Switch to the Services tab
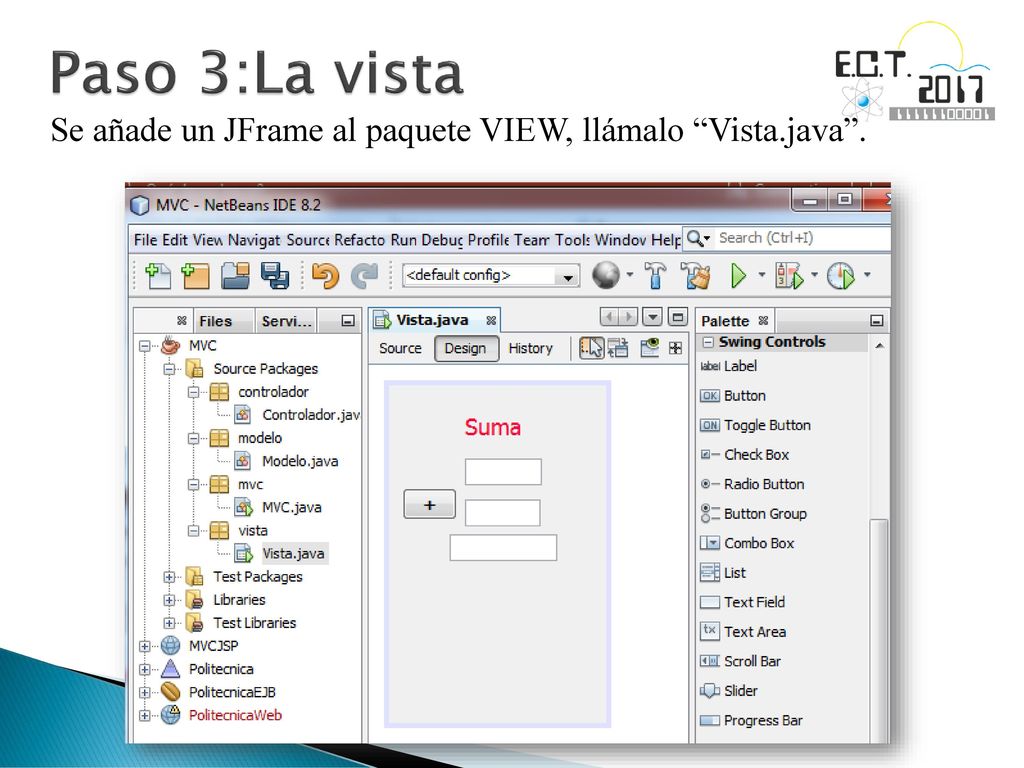Screen dimensions: 1024x768 (x=287, y=321)
